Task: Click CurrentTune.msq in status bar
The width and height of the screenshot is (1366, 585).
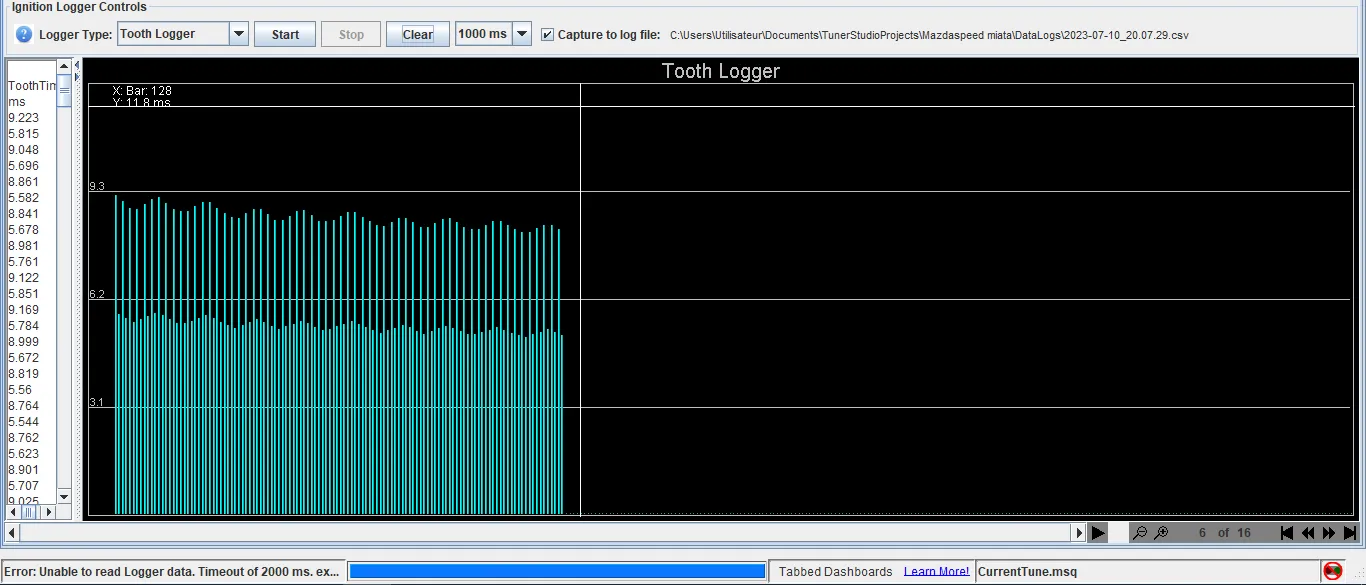Action: [1027, 572]
